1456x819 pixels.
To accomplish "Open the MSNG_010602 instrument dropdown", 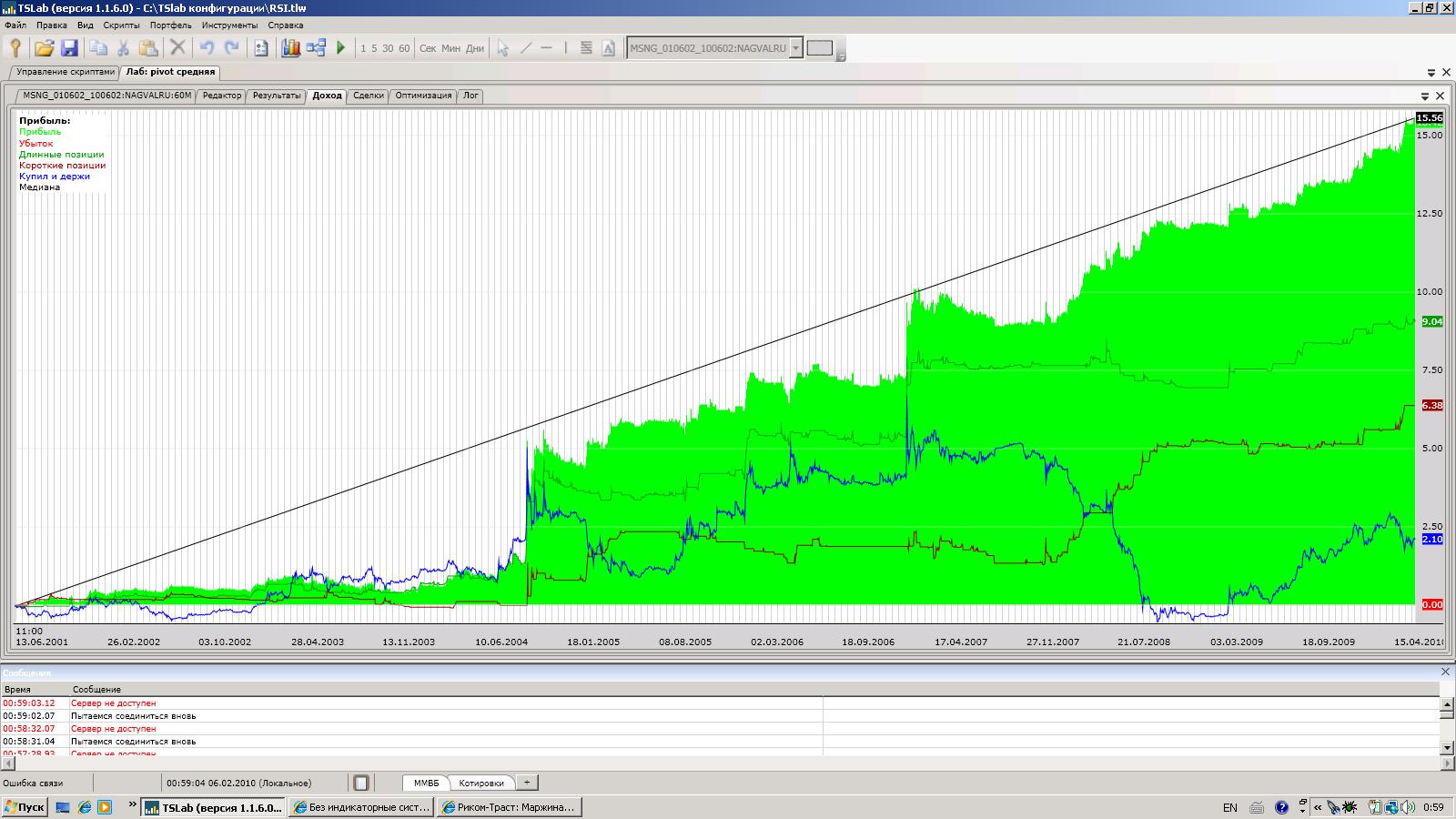I will (x=795, y=48).
